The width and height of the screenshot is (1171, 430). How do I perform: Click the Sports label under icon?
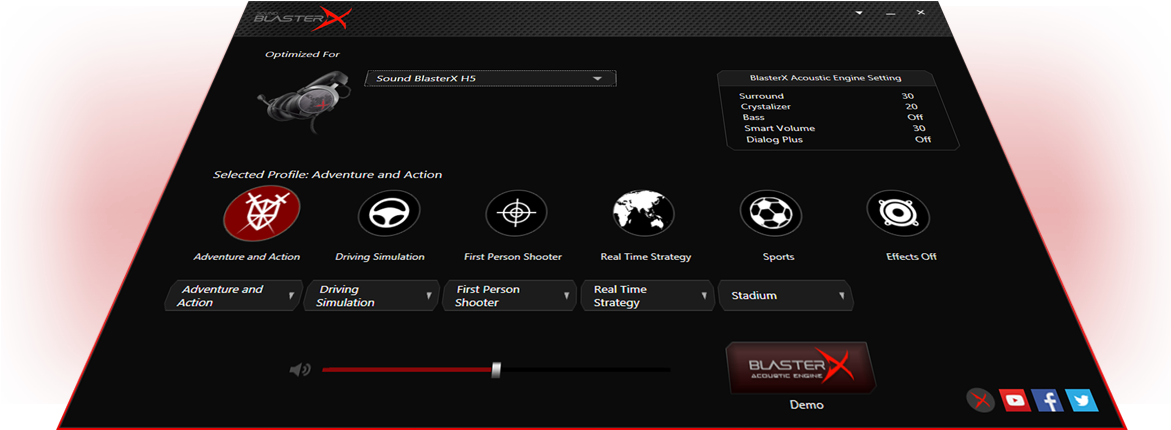[779, 257]
